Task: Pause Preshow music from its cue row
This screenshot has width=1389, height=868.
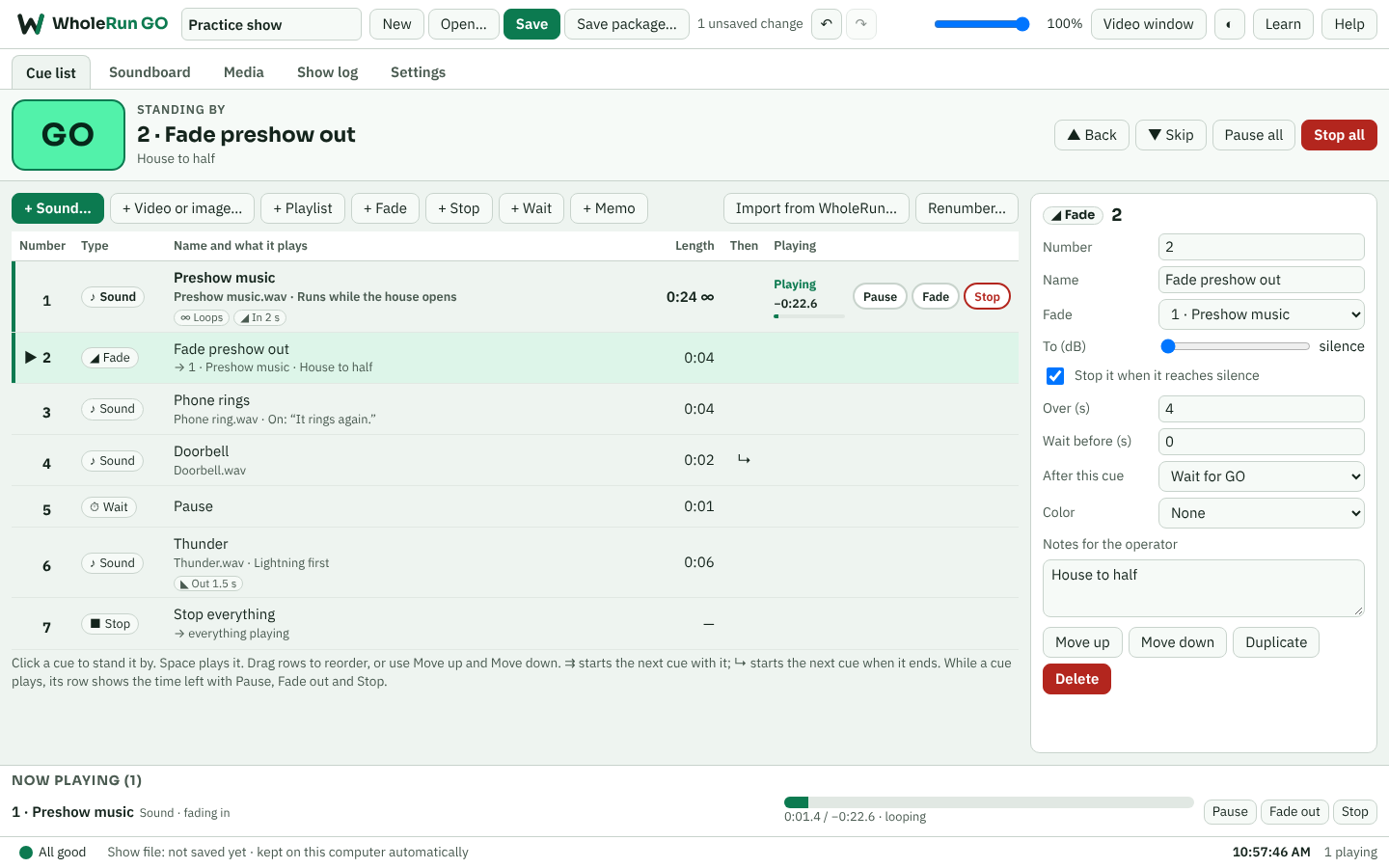Action: (880, 297)
